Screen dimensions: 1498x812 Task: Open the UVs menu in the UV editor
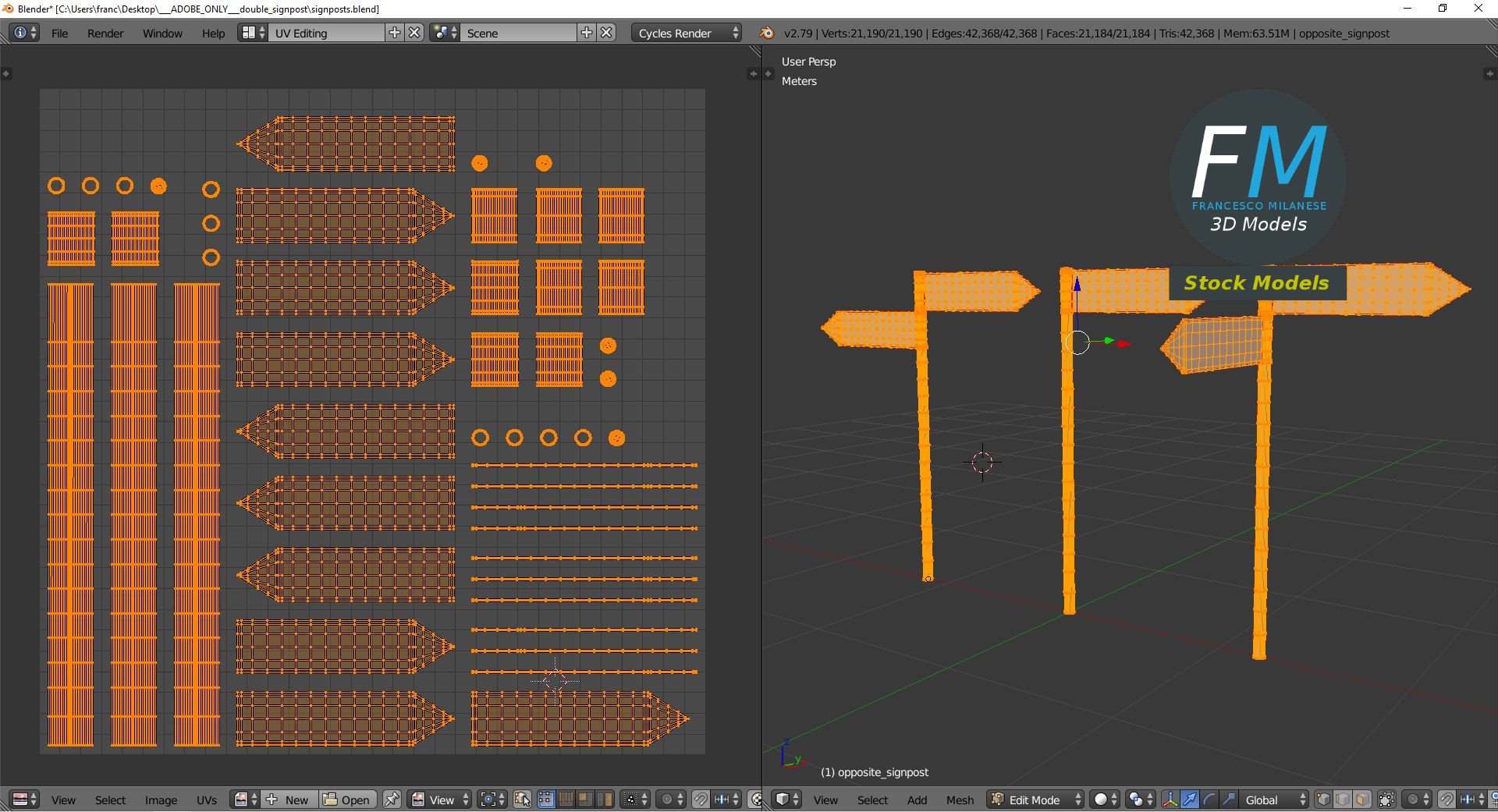point(206,800)
